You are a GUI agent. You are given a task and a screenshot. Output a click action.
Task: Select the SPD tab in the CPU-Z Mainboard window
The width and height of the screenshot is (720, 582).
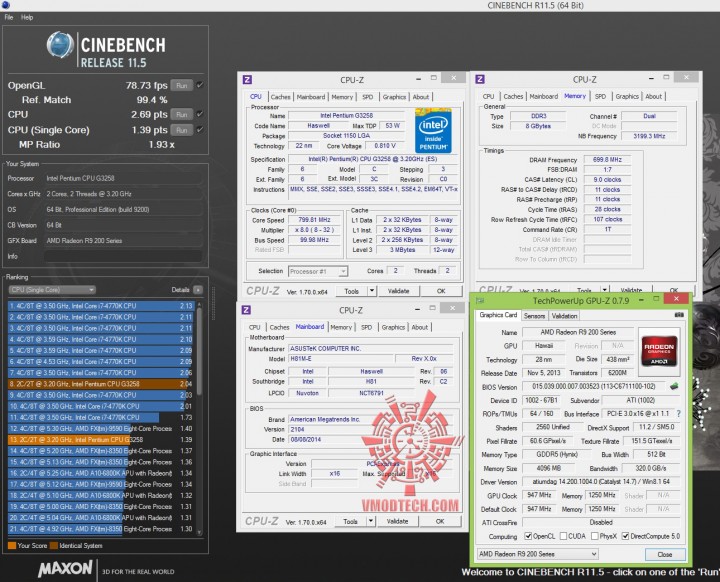point(366,328)
